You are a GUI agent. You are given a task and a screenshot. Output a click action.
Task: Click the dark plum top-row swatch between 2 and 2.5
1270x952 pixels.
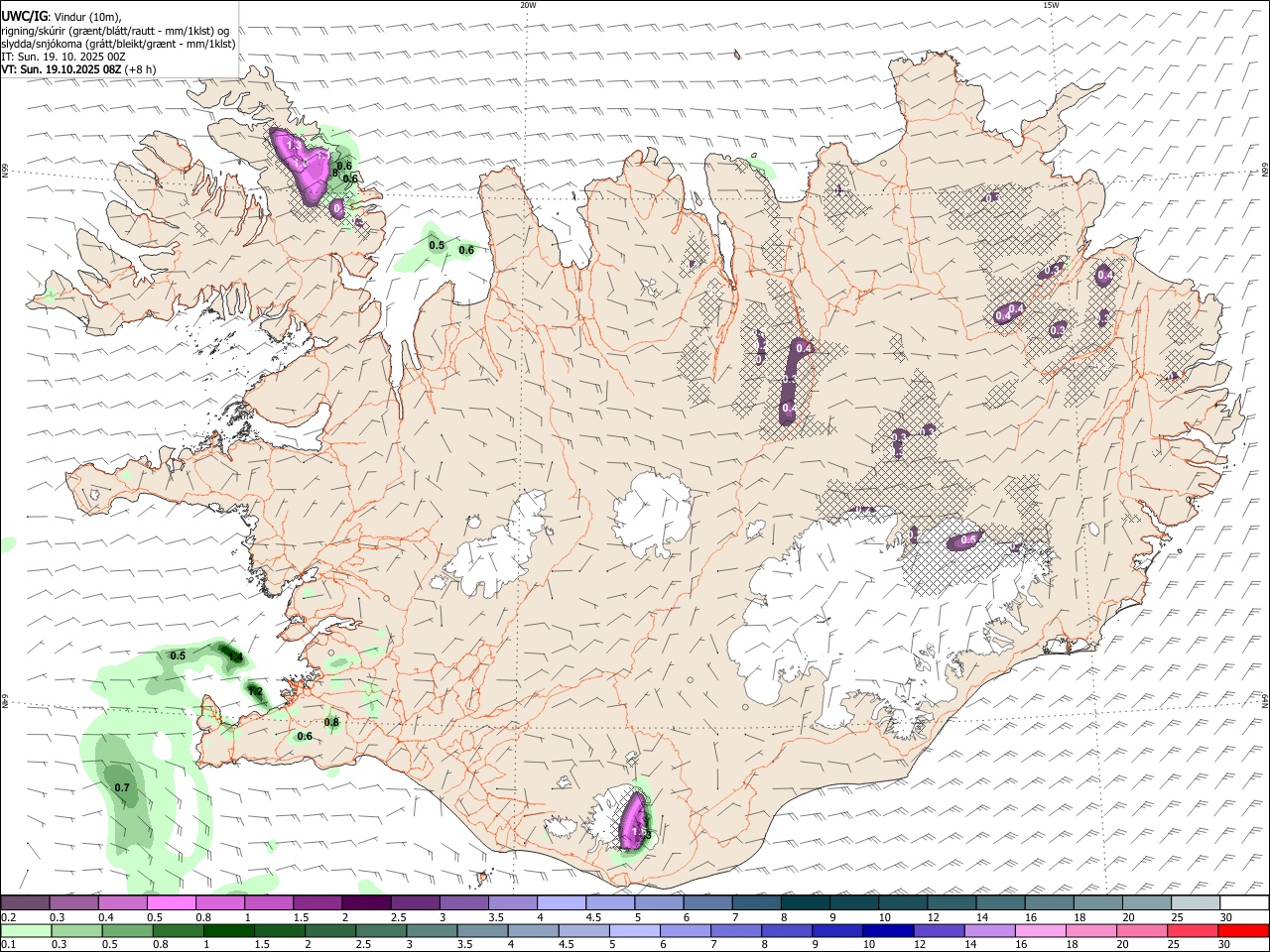(x=365, y=903)
